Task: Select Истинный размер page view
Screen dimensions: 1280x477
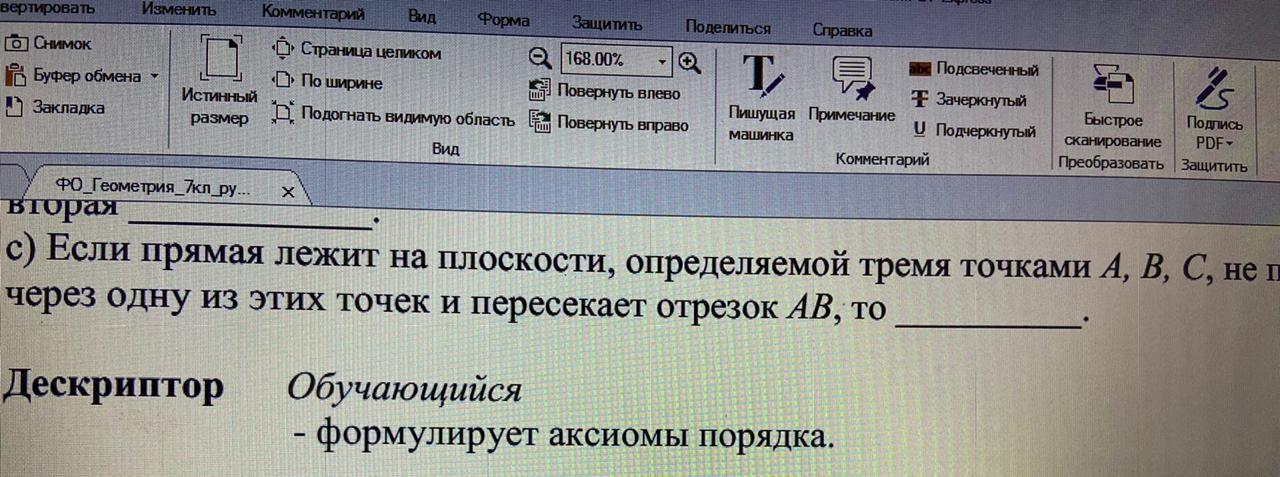Action: click(220, 84)
